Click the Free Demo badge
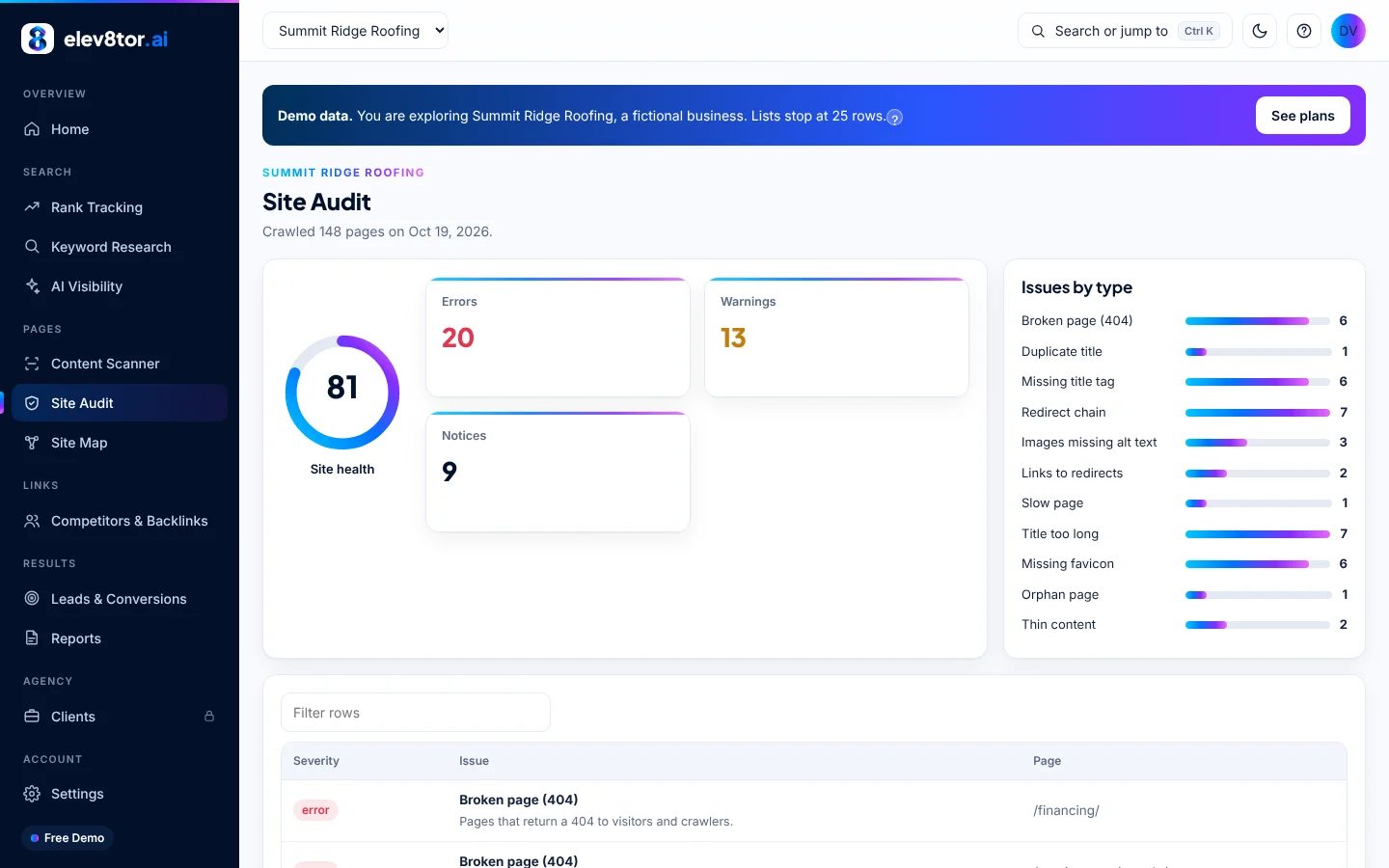 click(x=68, y=838)
